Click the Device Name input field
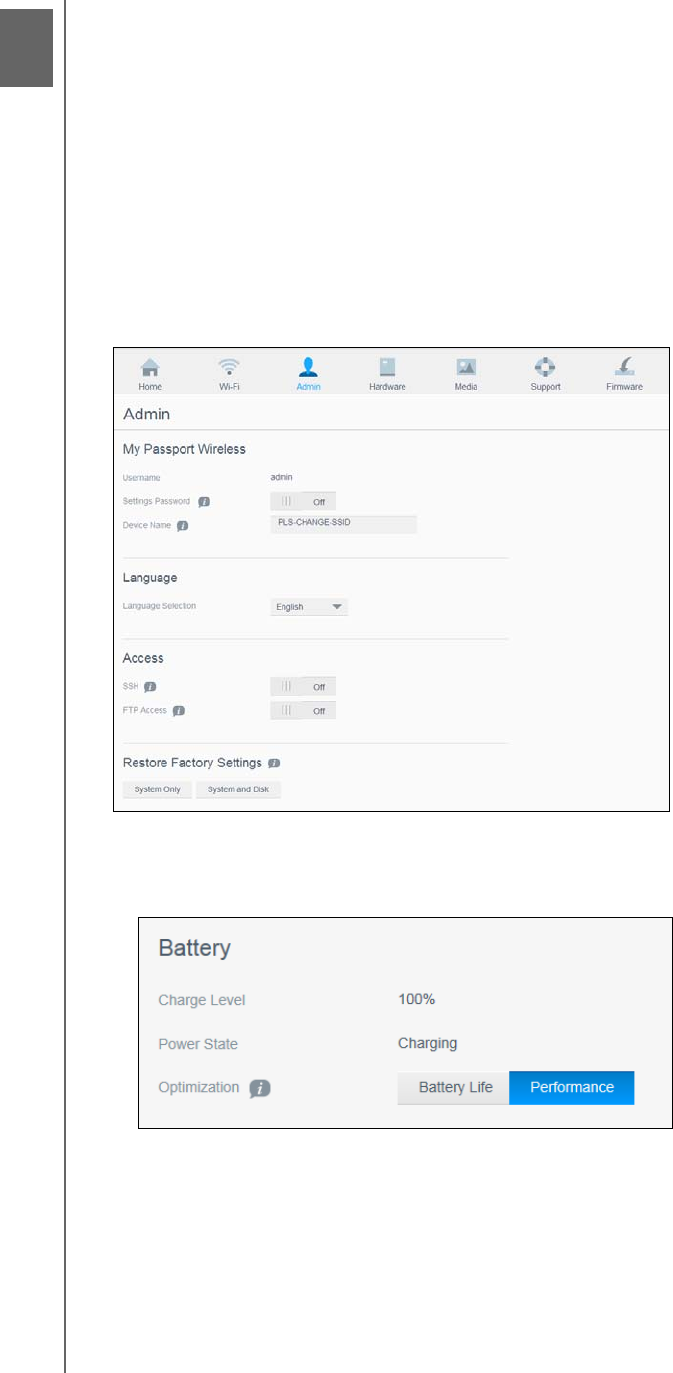The height and width of the screenshot is (1373, 673). (343, 525)
